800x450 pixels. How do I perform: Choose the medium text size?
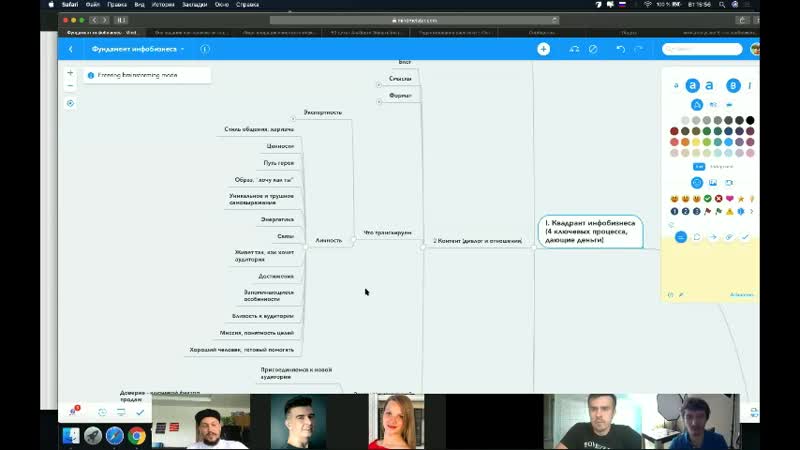pyautogui.click(x=692, y=86)
